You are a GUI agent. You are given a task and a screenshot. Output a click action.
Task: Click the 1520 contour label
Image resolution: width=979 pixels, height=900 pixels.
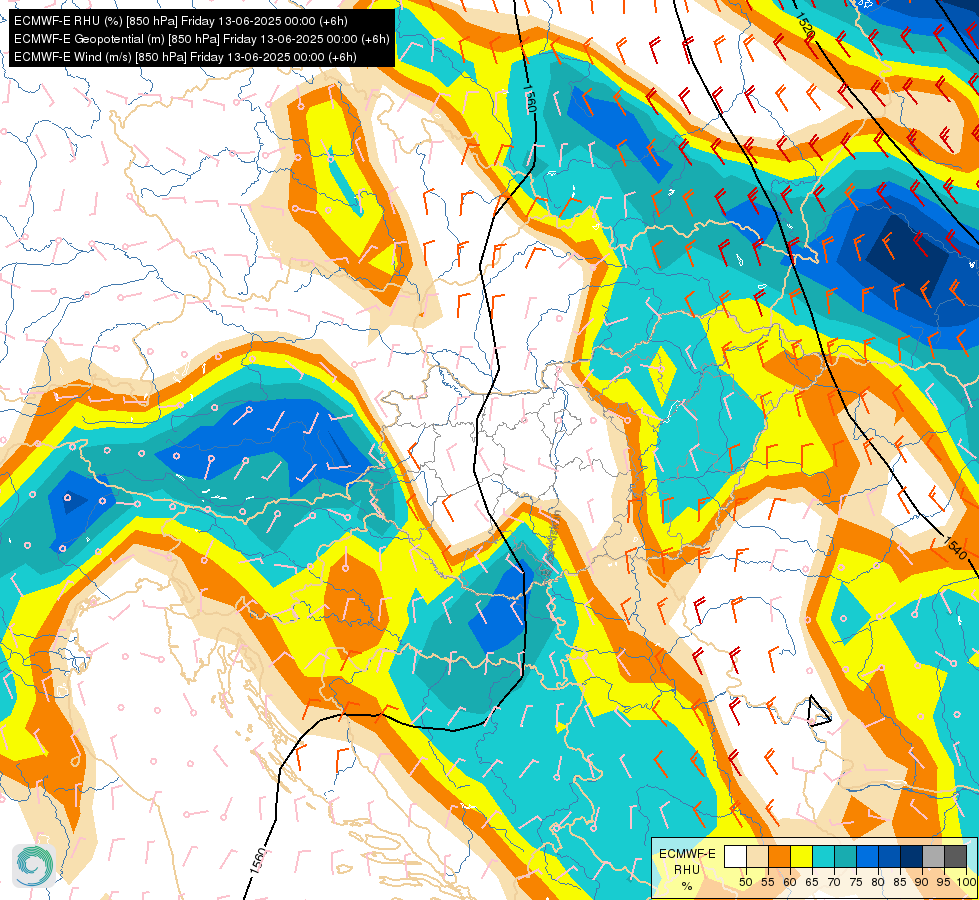pos(805,24)
